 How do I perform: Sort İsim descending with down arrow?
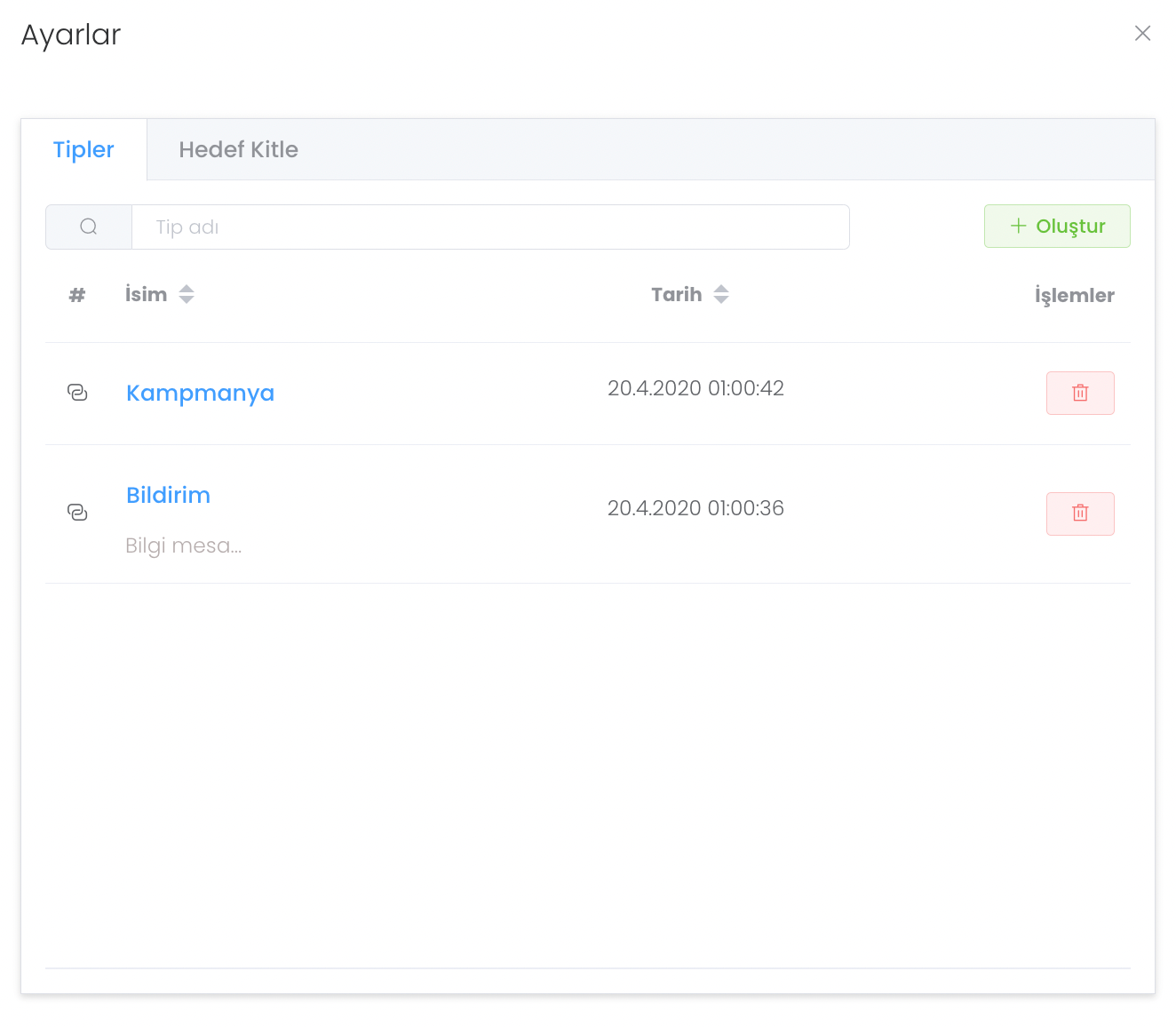(x=187, y=300)
